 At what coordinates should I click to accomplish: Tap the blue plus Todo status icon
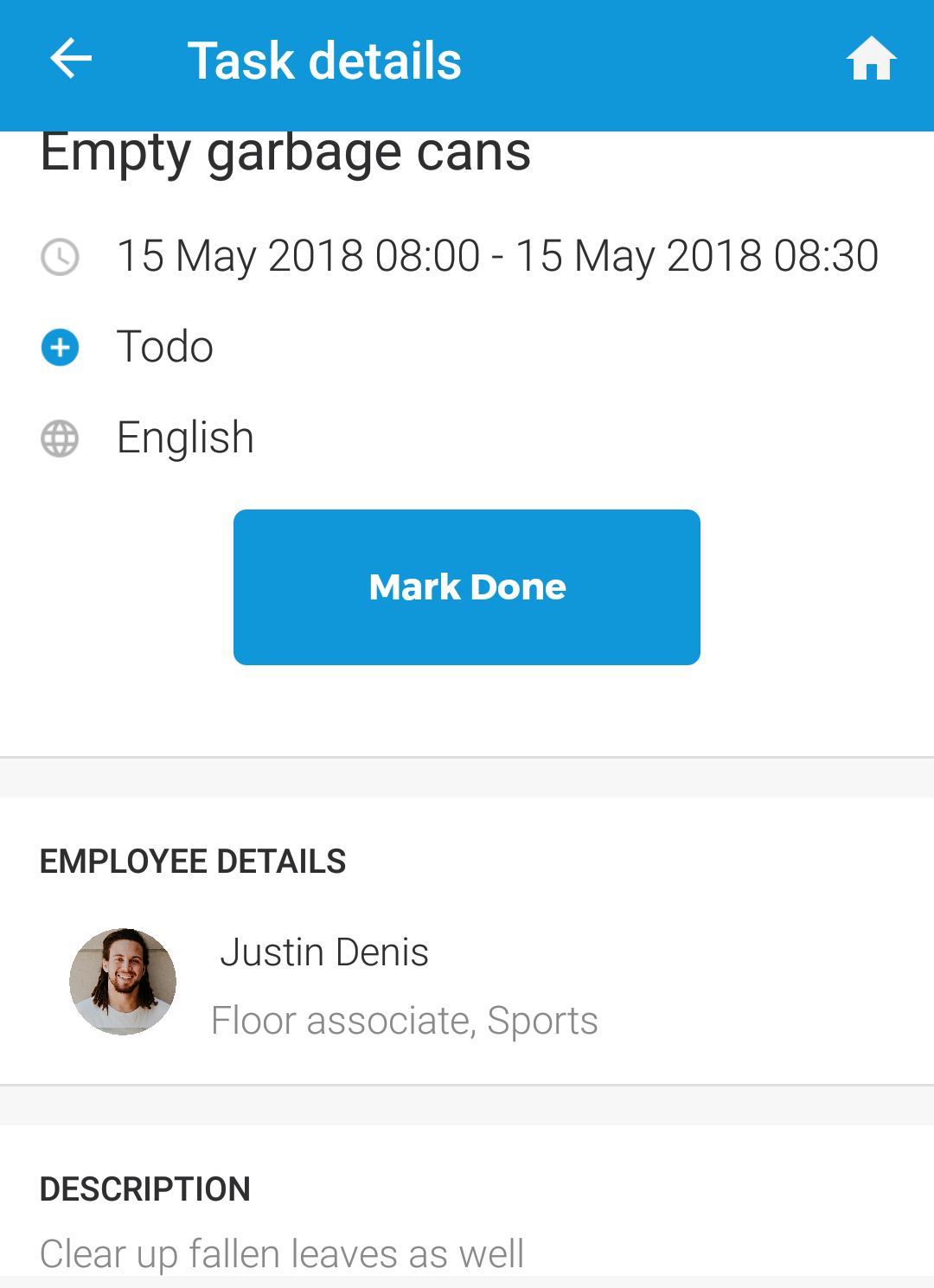click(x=60, y=348)
